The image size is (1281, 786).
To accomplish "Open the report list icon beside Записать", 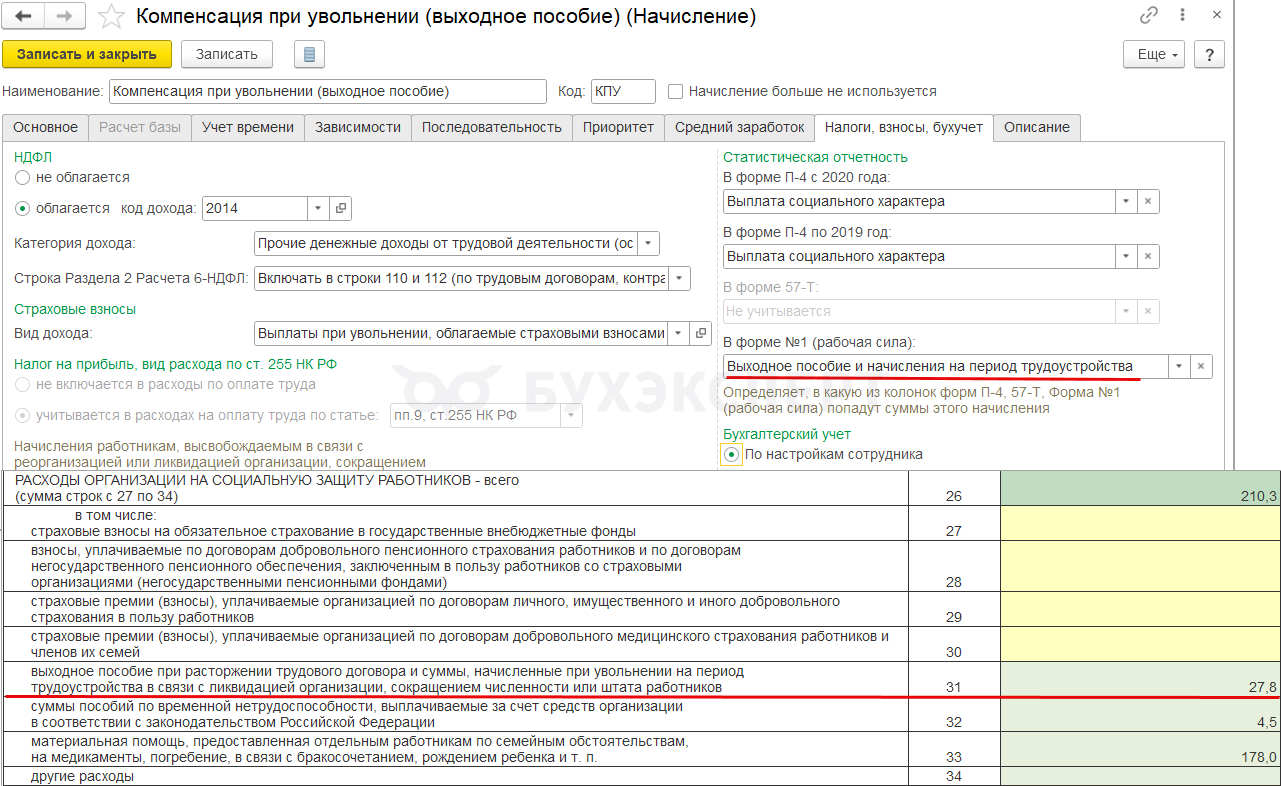I will pos(309,54).
